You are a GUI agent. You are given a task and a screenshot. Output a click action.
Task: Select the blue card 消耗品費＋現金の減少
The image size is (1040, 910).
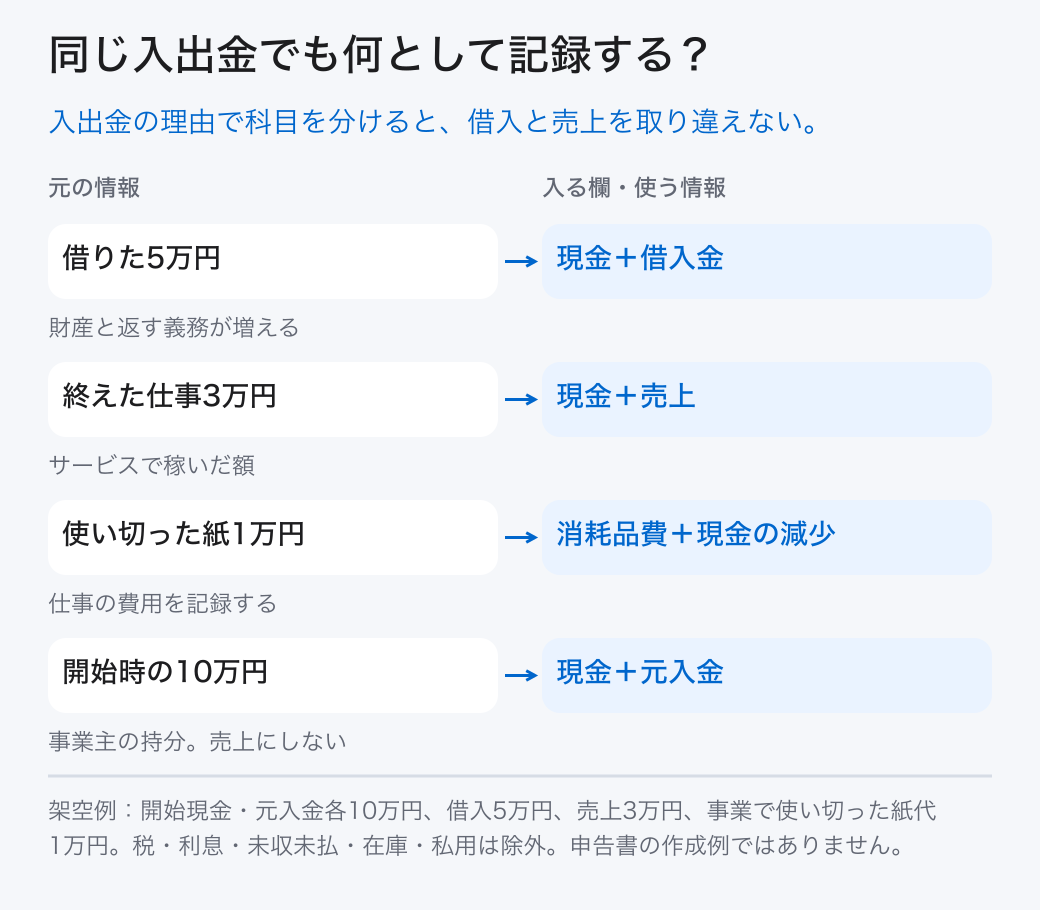coord(767,537)
